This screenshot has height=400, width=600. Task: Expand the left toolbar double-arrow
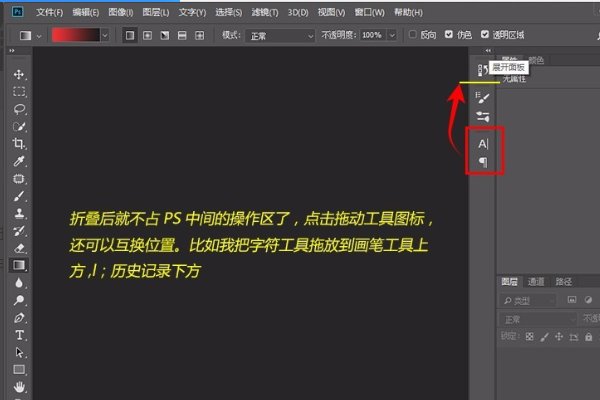point(12,51)
